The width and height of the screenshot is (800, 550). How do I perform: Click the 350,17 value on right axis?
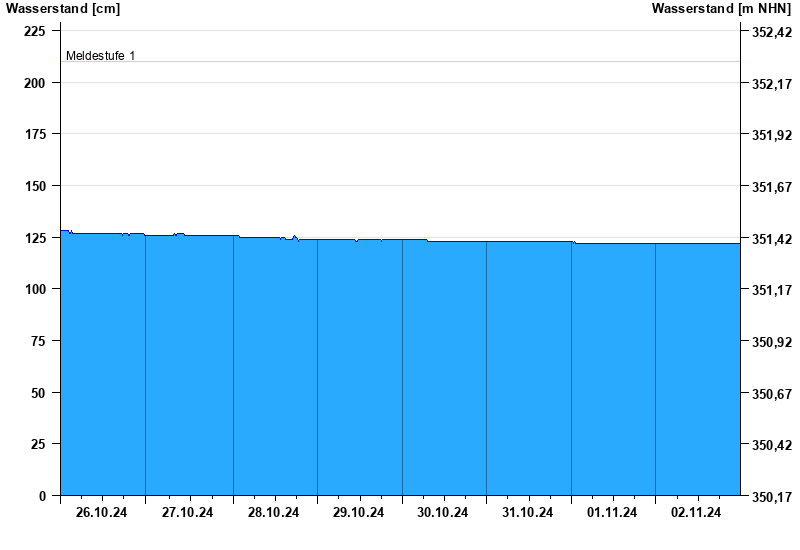772,496
